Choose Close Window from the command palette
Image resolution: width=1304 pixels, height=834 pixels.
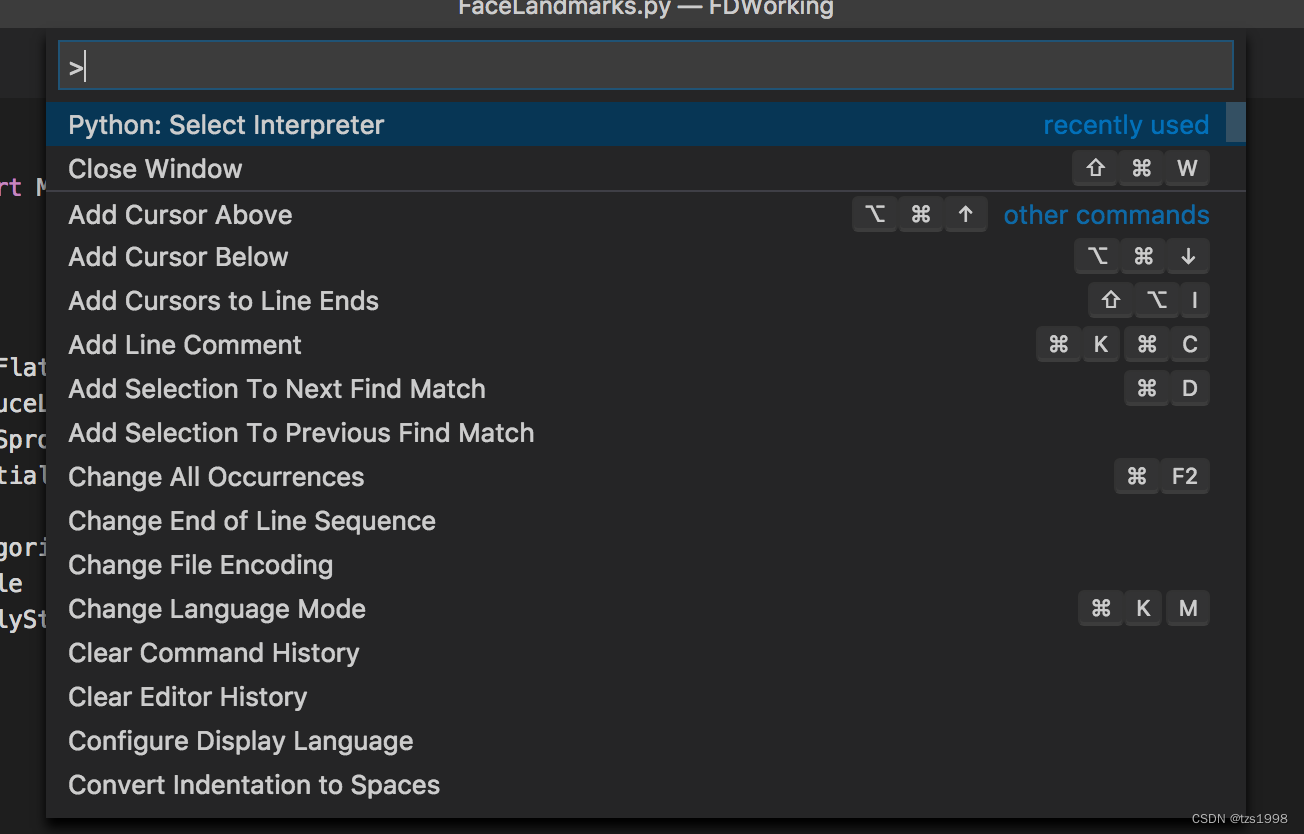click(155, 169)
